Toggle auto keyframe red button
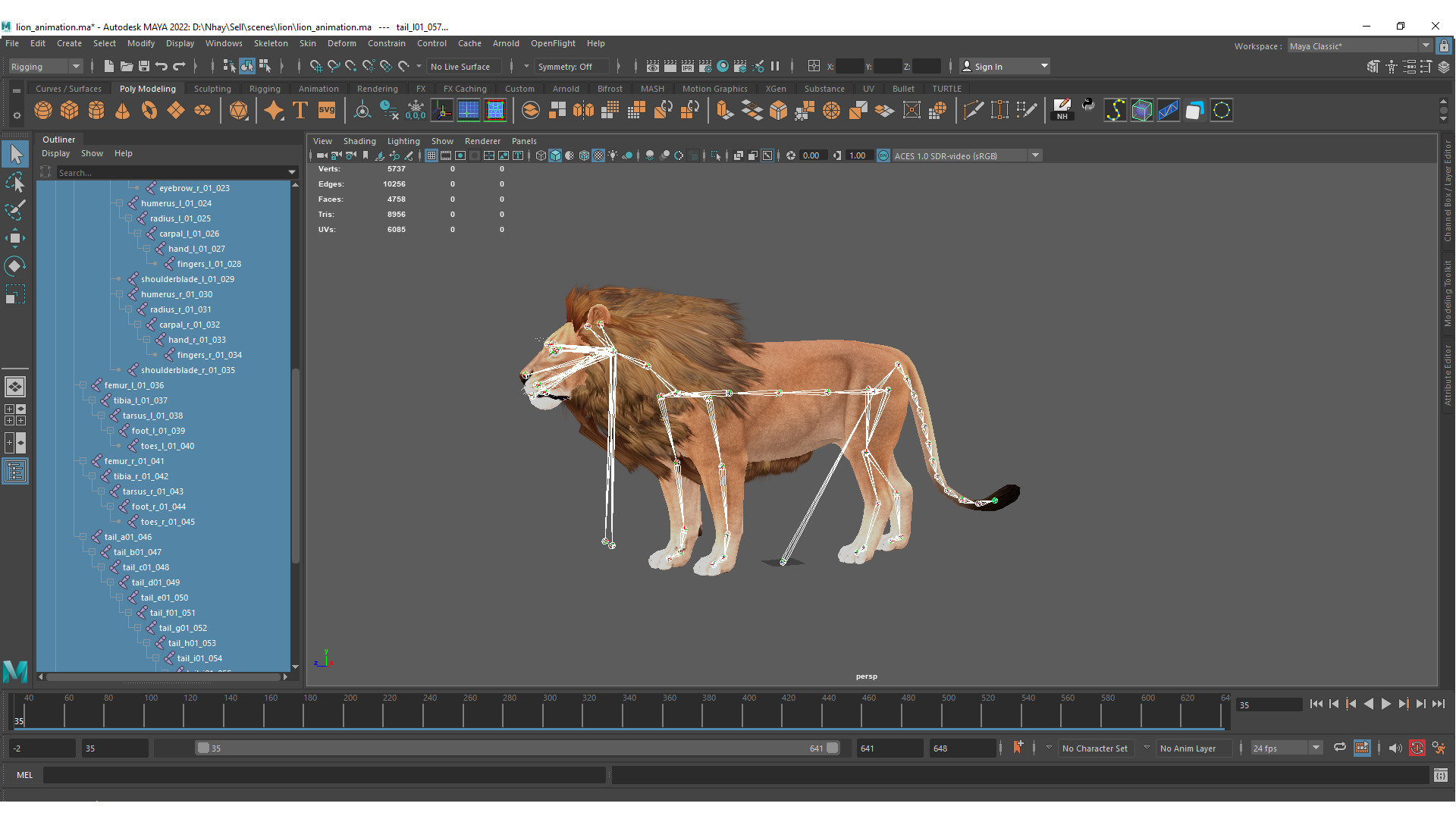This screenshot has width=1456, height=819. click(1417, 748)
